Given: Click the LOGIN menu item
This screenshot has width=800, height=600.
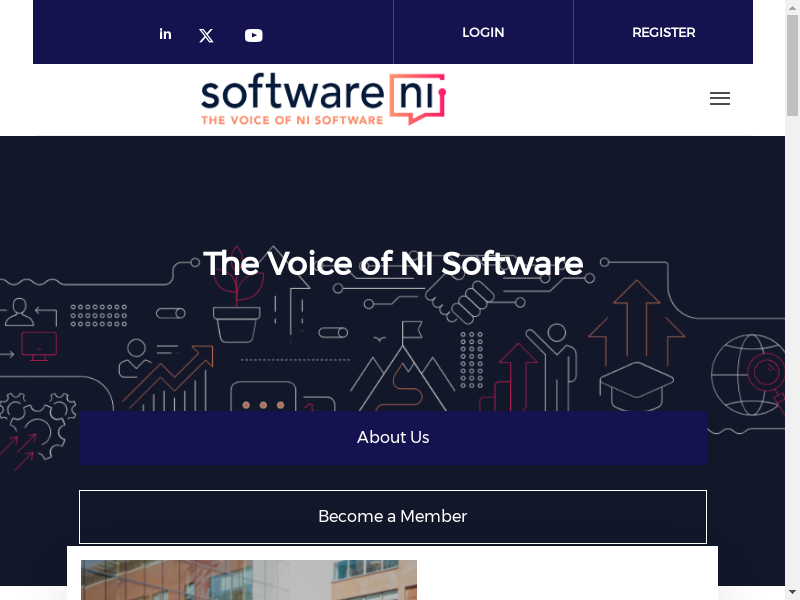Looking at the screenshot, I should 483,33.
